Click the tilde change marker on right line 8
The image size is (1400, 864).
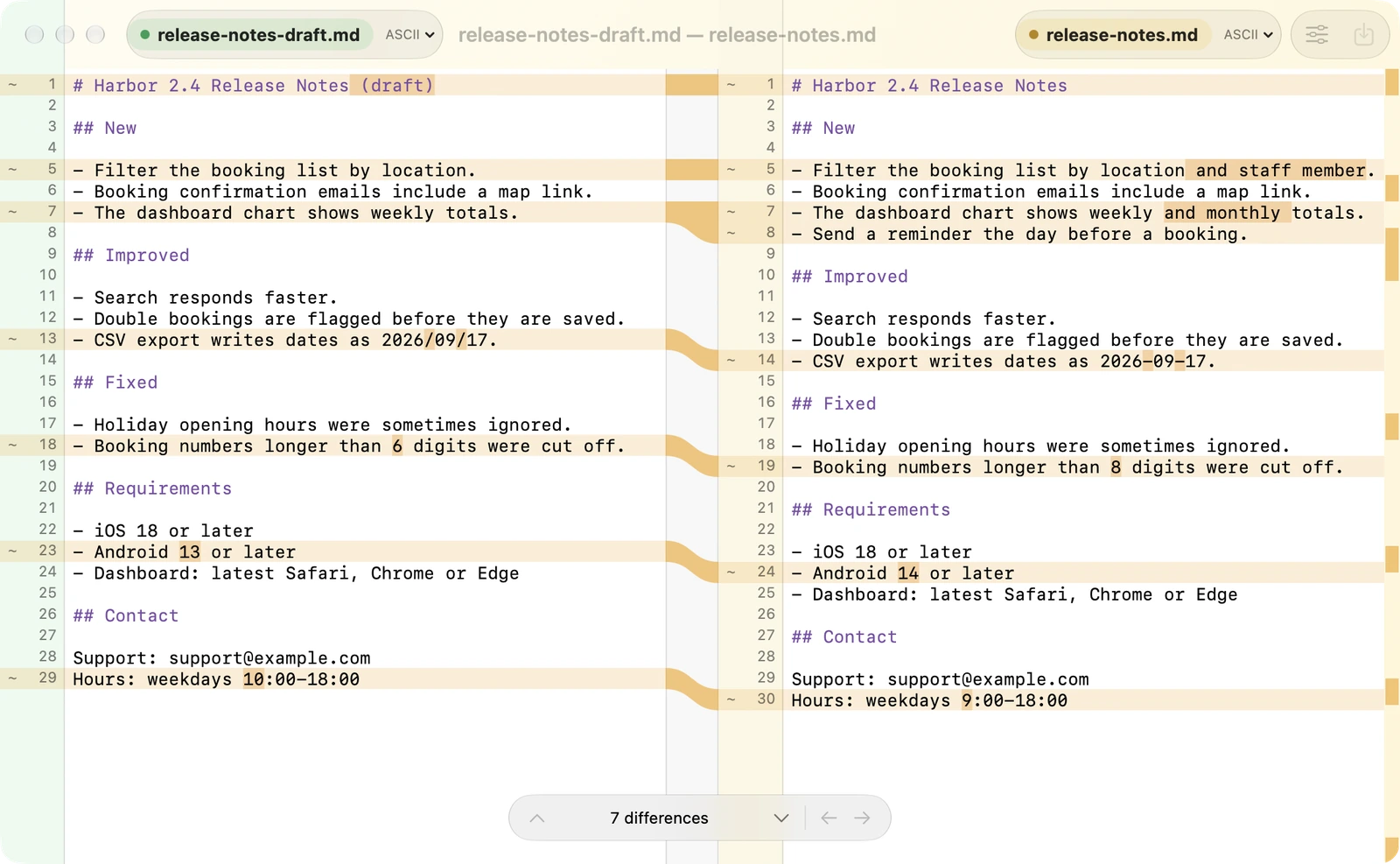(x=731, y=234)
